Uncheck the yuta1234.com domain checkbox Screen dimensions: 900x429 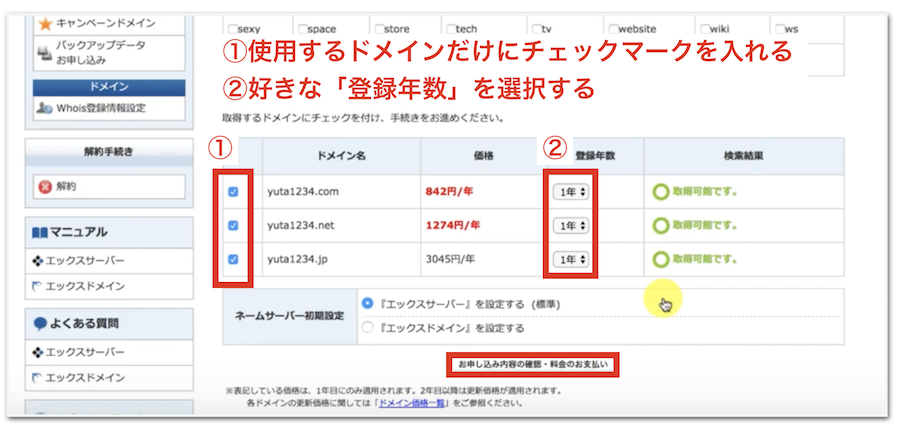pos(234,192)
